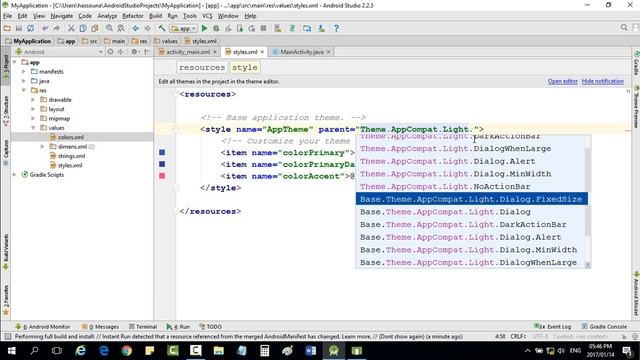Collapse the res folder arrow

pyautogui.click(x=24, y=90)
